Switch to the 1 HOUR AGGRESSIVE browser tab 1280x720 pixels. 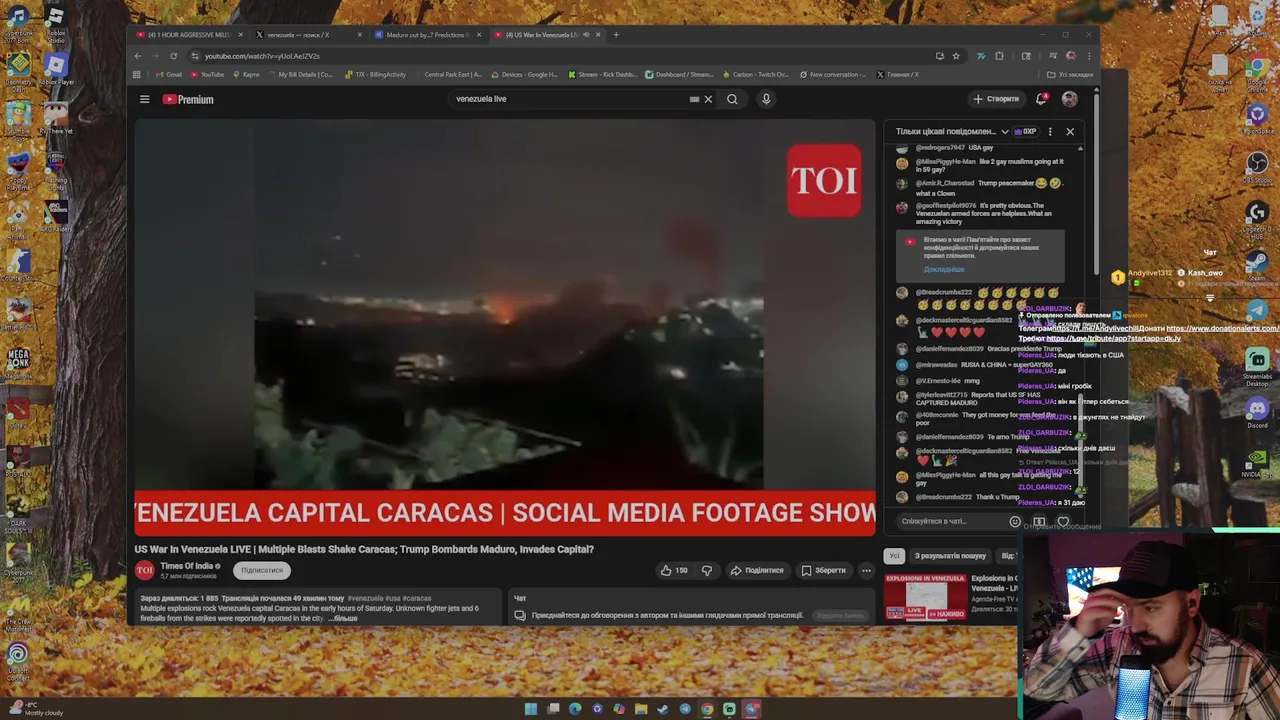[x=188, y=35]
